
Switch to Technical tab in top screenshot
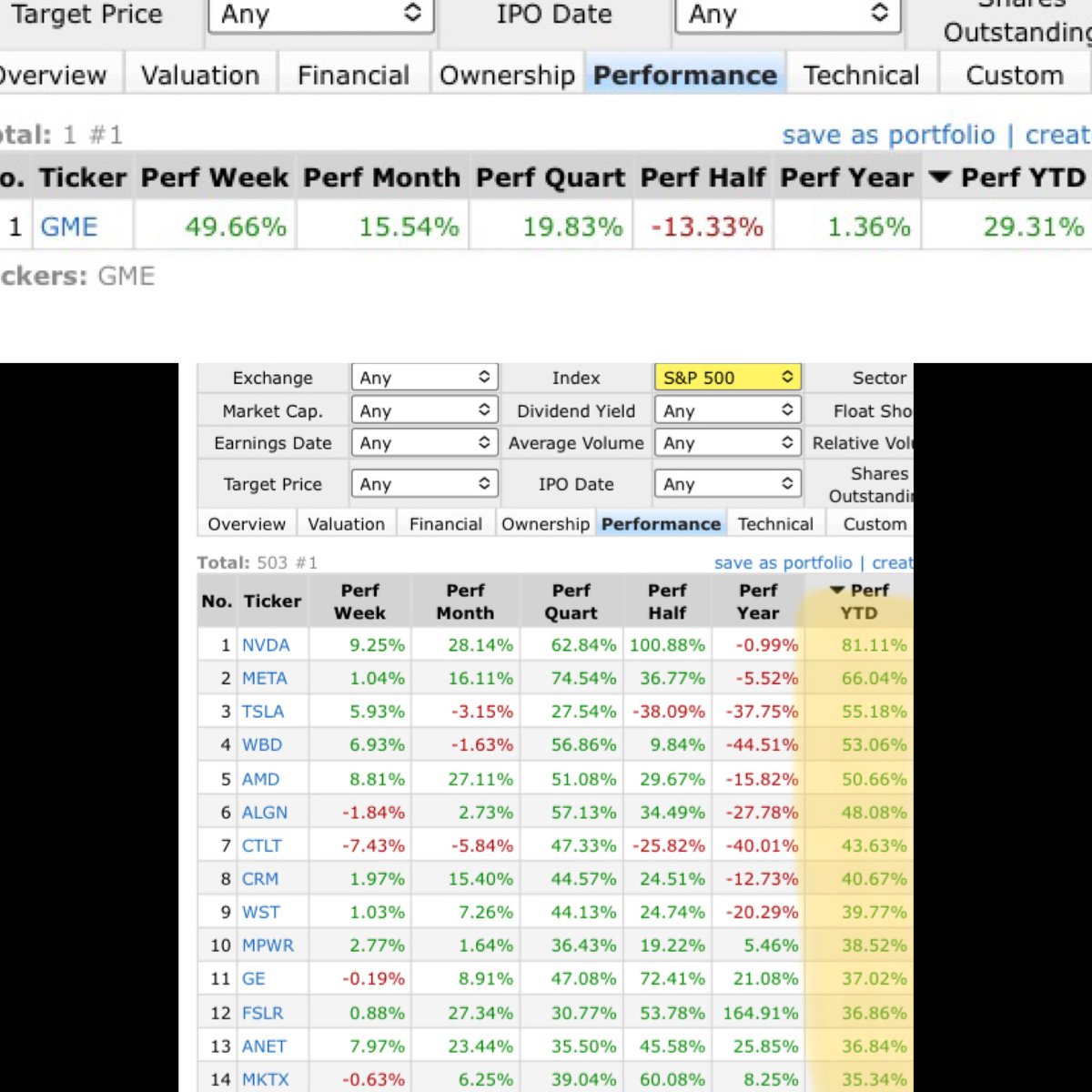point(861,75)
